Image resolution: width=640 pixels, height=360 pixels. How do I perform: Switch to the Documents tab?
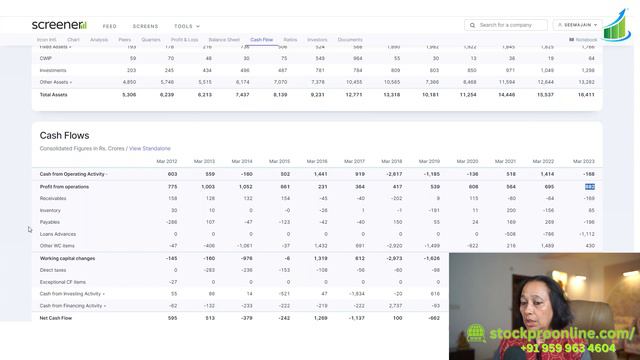pyautogui.click(x=350, y=40)
